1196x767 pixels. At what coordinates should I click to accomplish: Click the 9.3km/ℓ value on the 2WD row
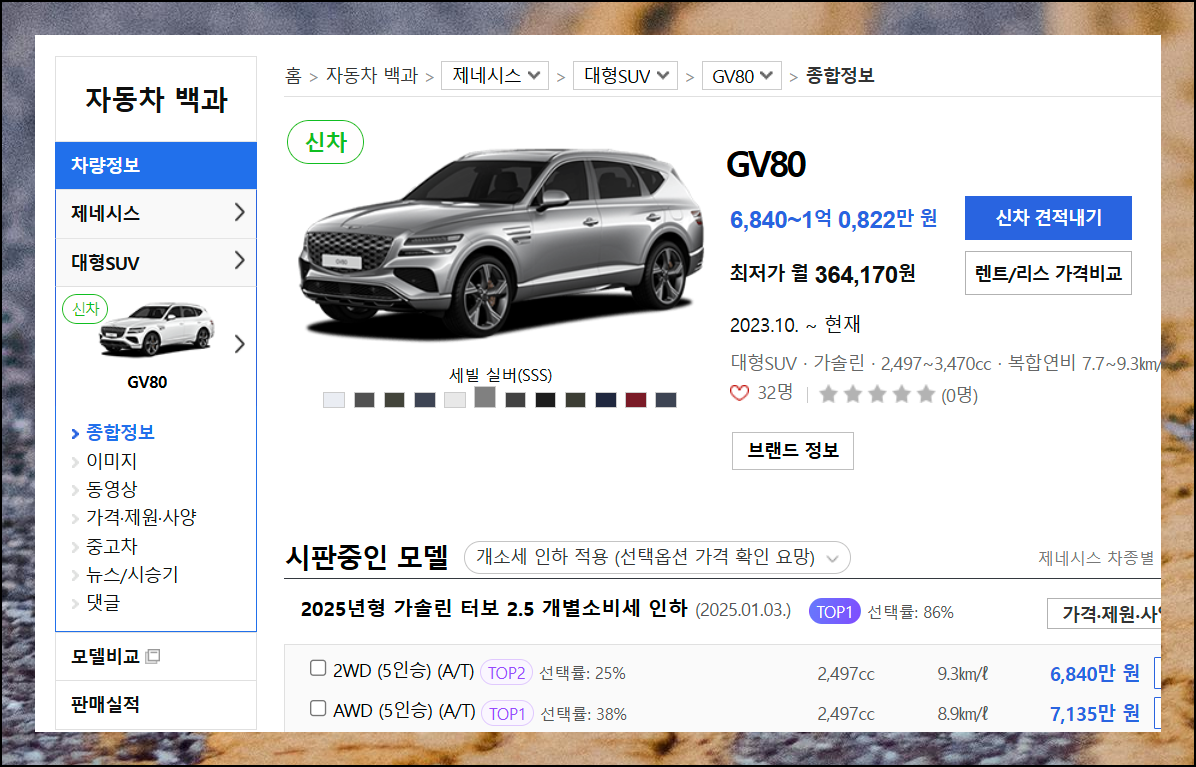[963, 674]
